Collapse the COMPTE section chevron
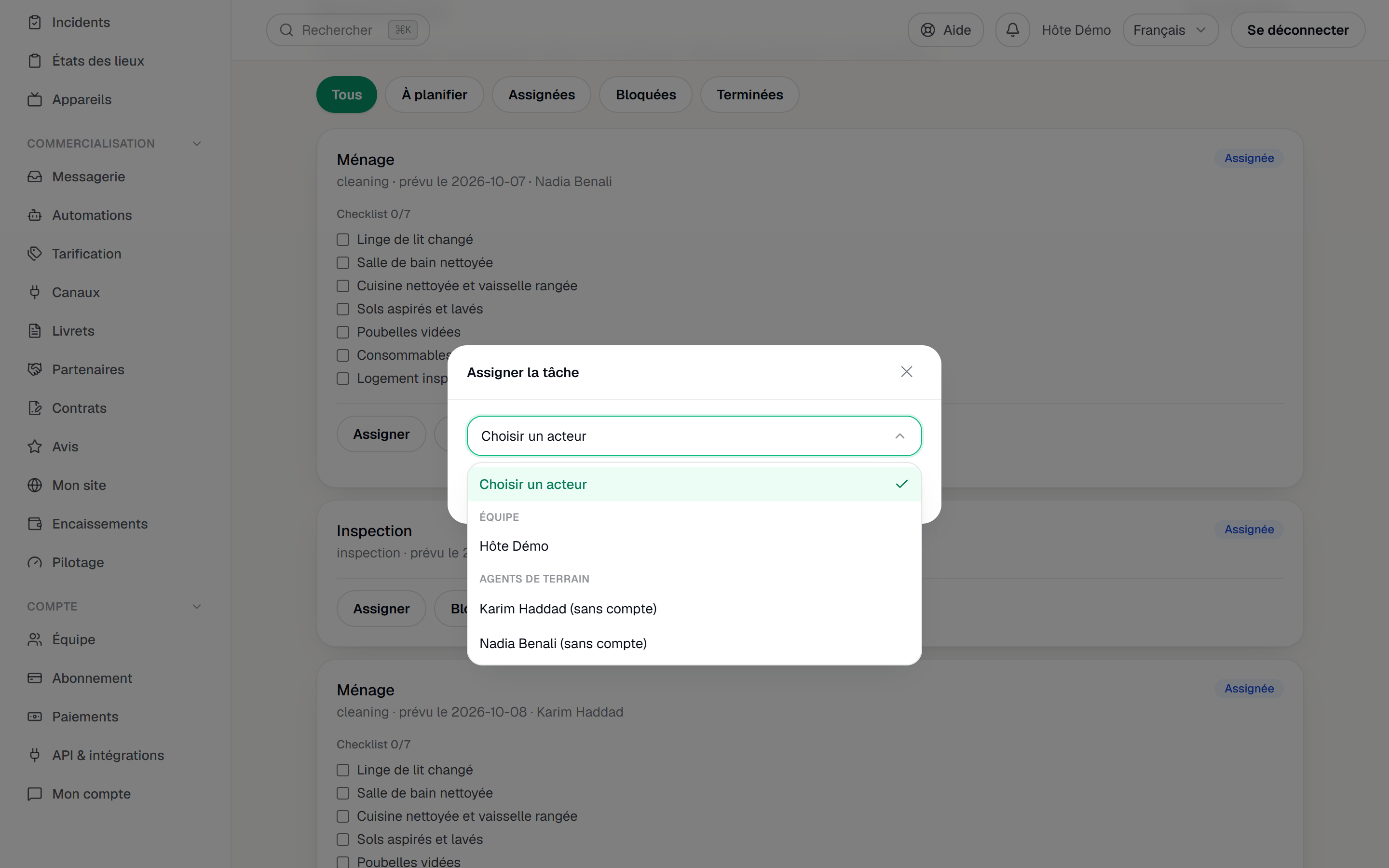 point(196,606)
